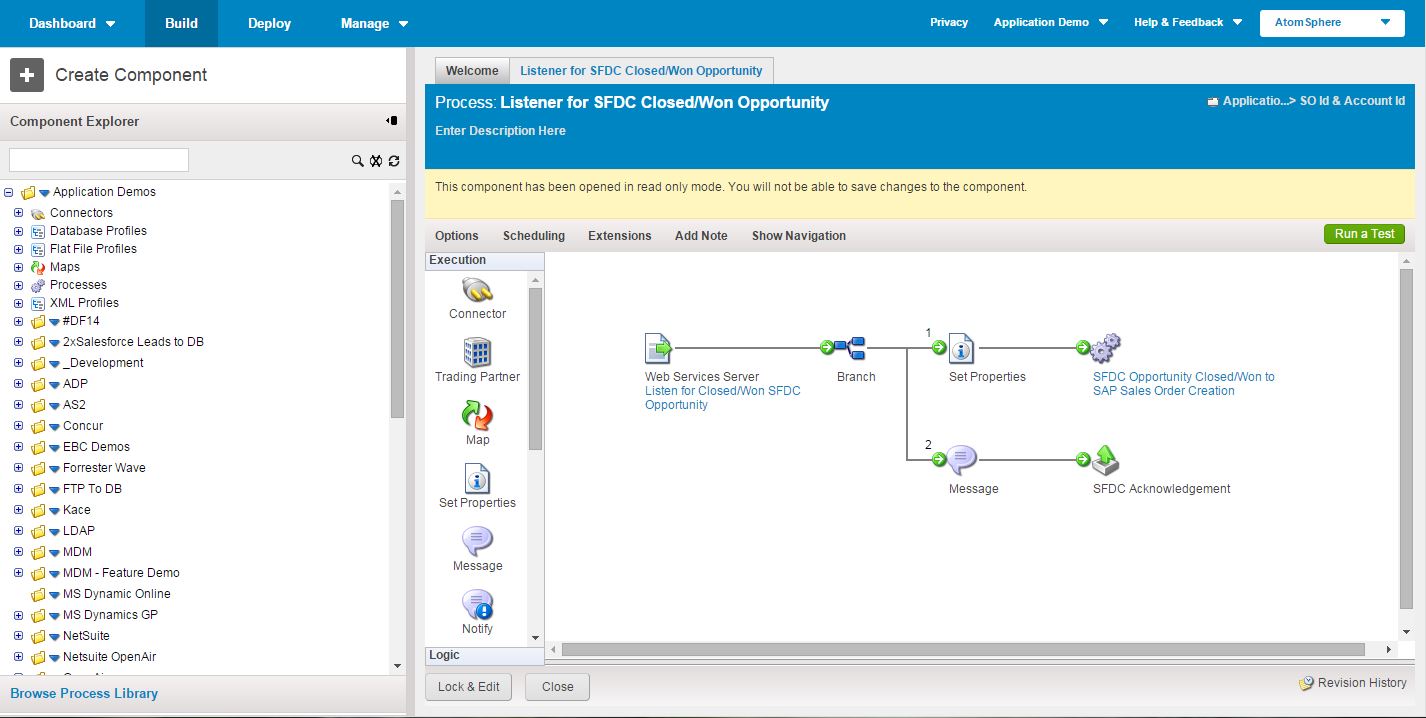Image resolution: width=1426 pixels, height=718 pixels.
Task: Click the Web Services Server start shape
Action: (x=658, y=348)
